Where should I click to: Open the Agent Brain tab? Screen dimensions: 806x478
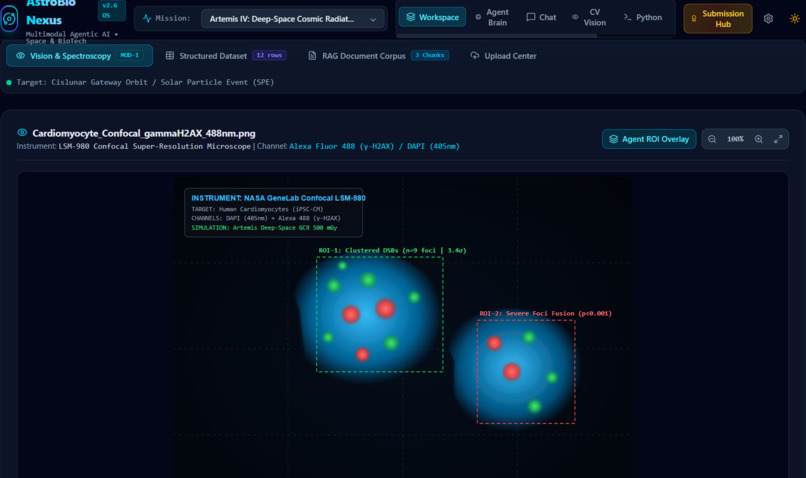tap(492, 17)
